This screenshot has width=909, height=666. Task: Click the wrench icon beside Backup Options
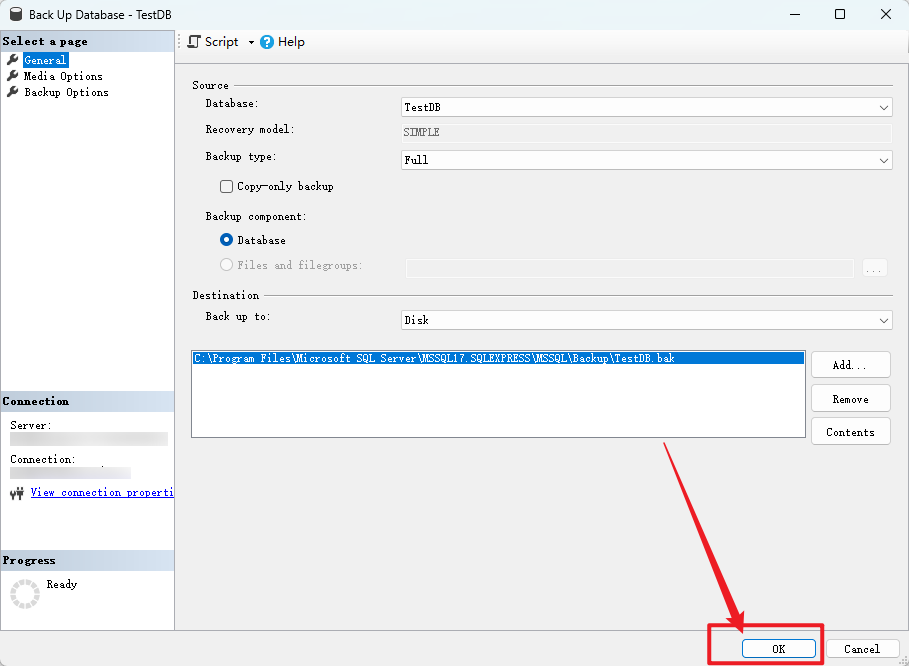13,92
